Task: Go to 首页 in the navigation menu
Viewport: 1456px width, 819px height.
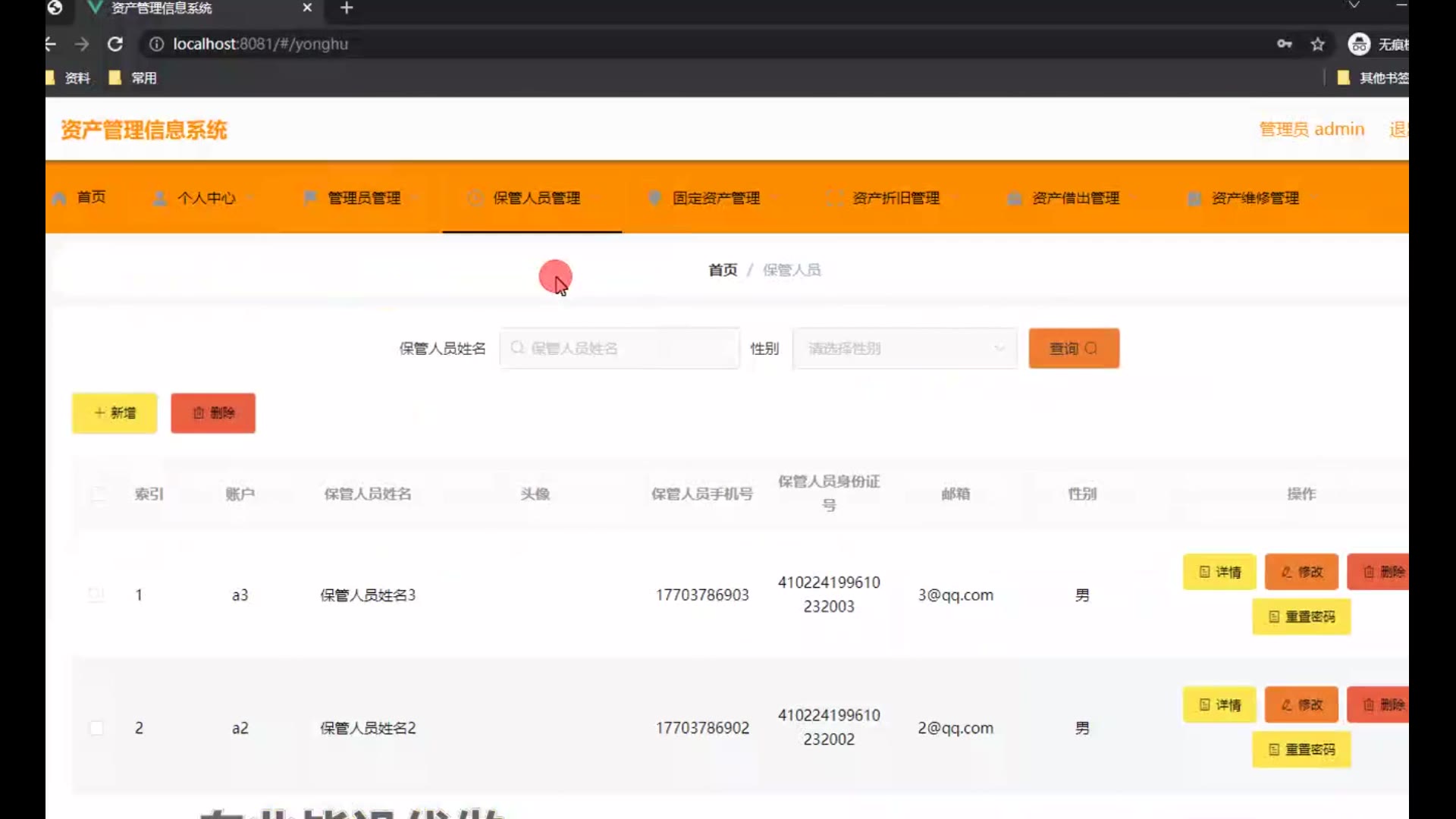Action: pyautogui.click(x=80, y=198)
